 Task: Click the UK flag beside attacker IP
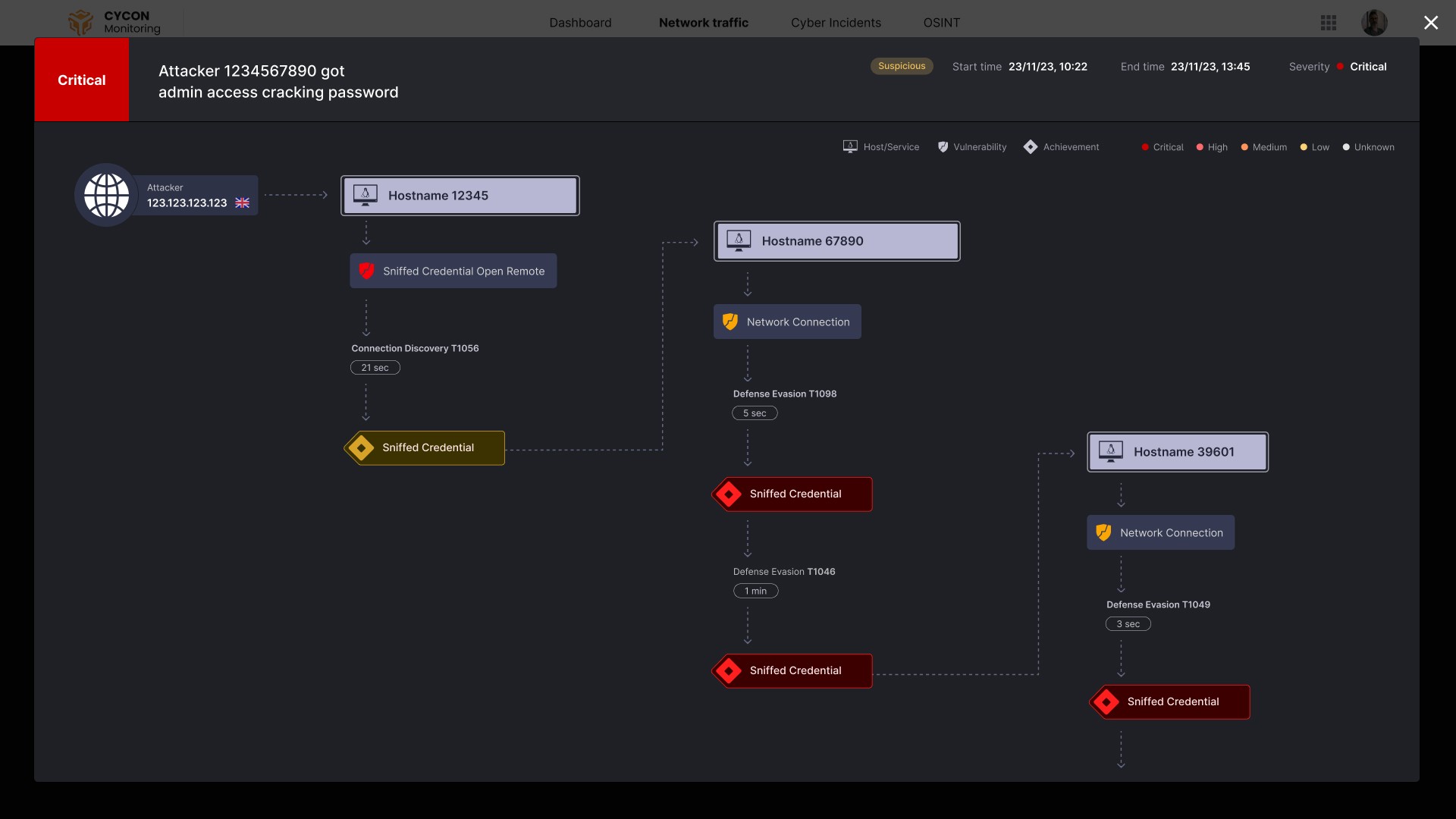(243, 202)
